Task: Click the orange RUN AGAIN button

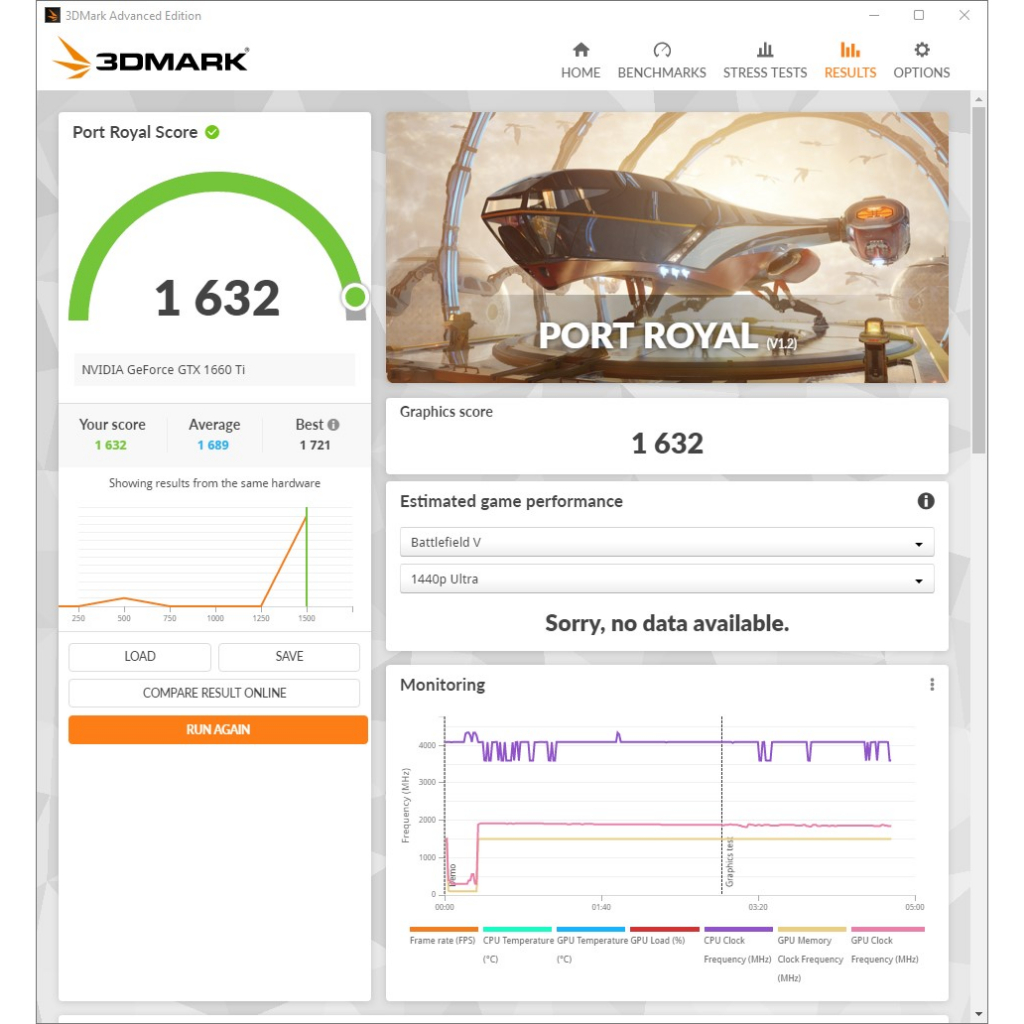Action: click(218, 729)
